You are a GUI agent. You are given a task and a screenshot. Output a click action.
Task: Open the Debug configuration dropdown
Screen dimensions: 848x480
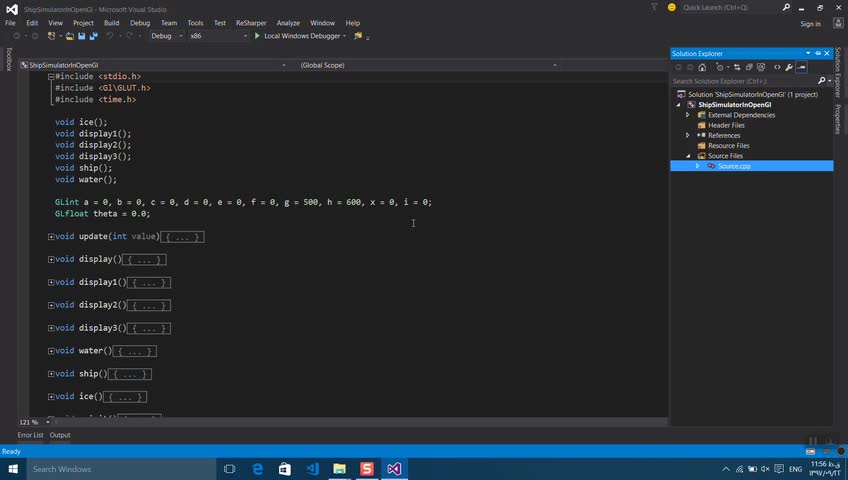click(x=167, y=36)
